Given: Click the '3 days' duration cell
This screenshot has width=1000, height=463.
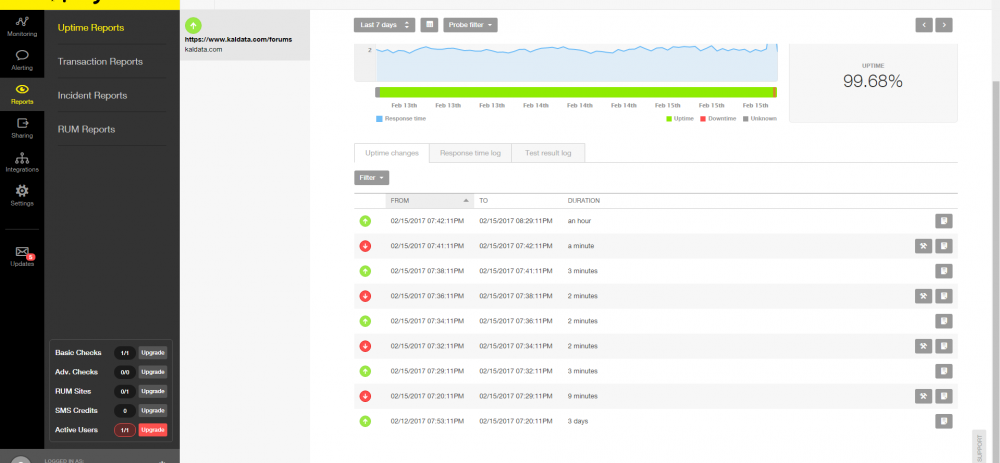Looking at the screenshot, I should pos(578,421).
